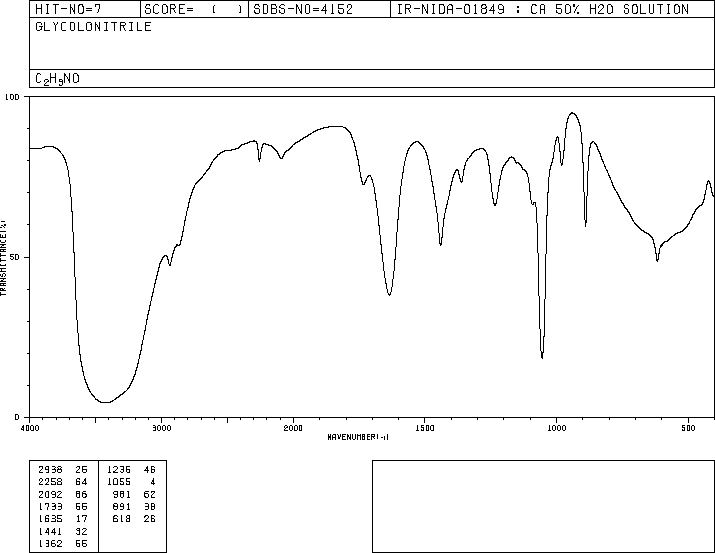Select peak value '1236' in the table
The width and height of the screenshot is (715, 553).
119,469
